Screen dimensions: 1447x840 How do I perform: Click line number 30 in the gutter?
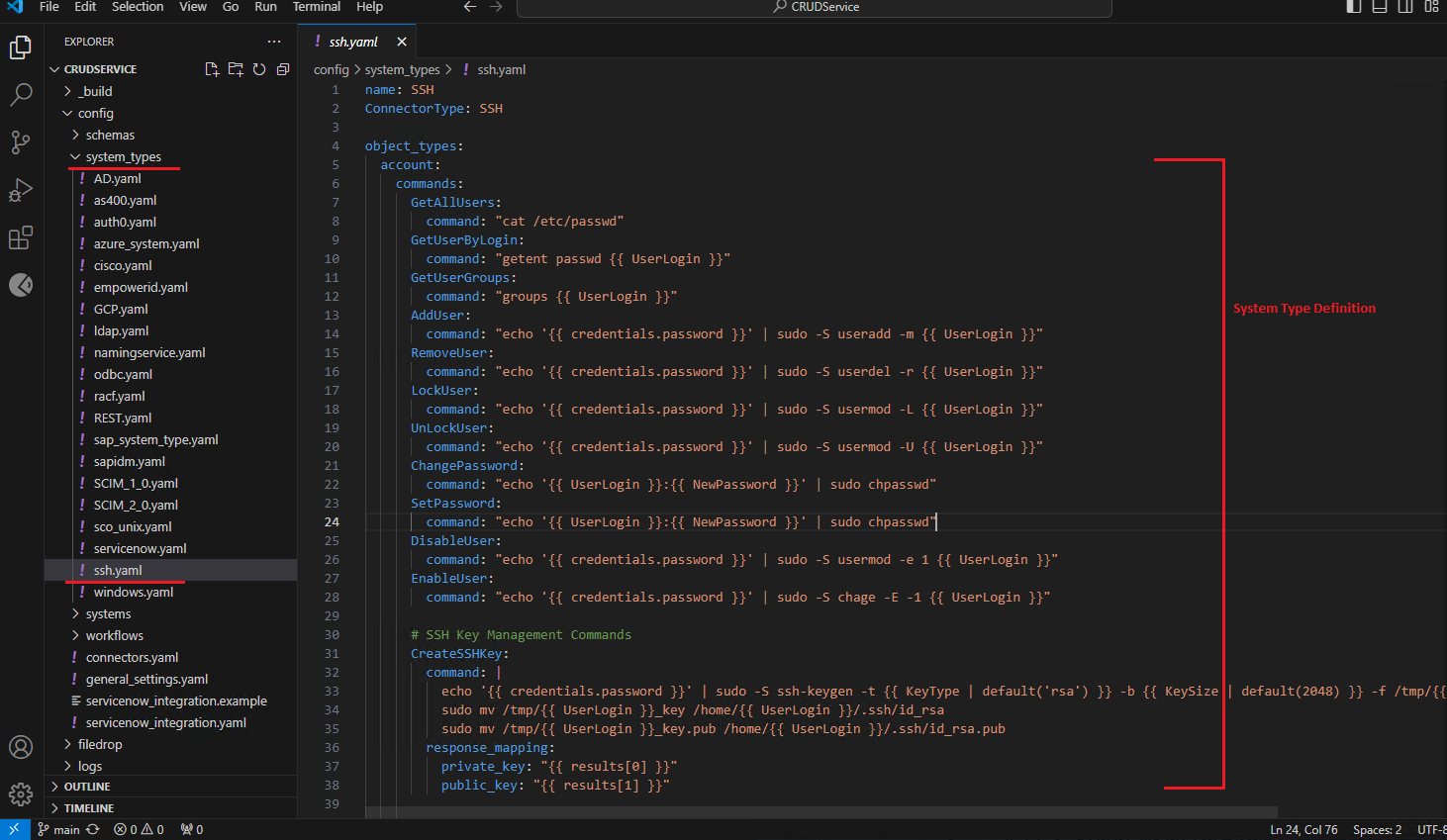point(332,634)
